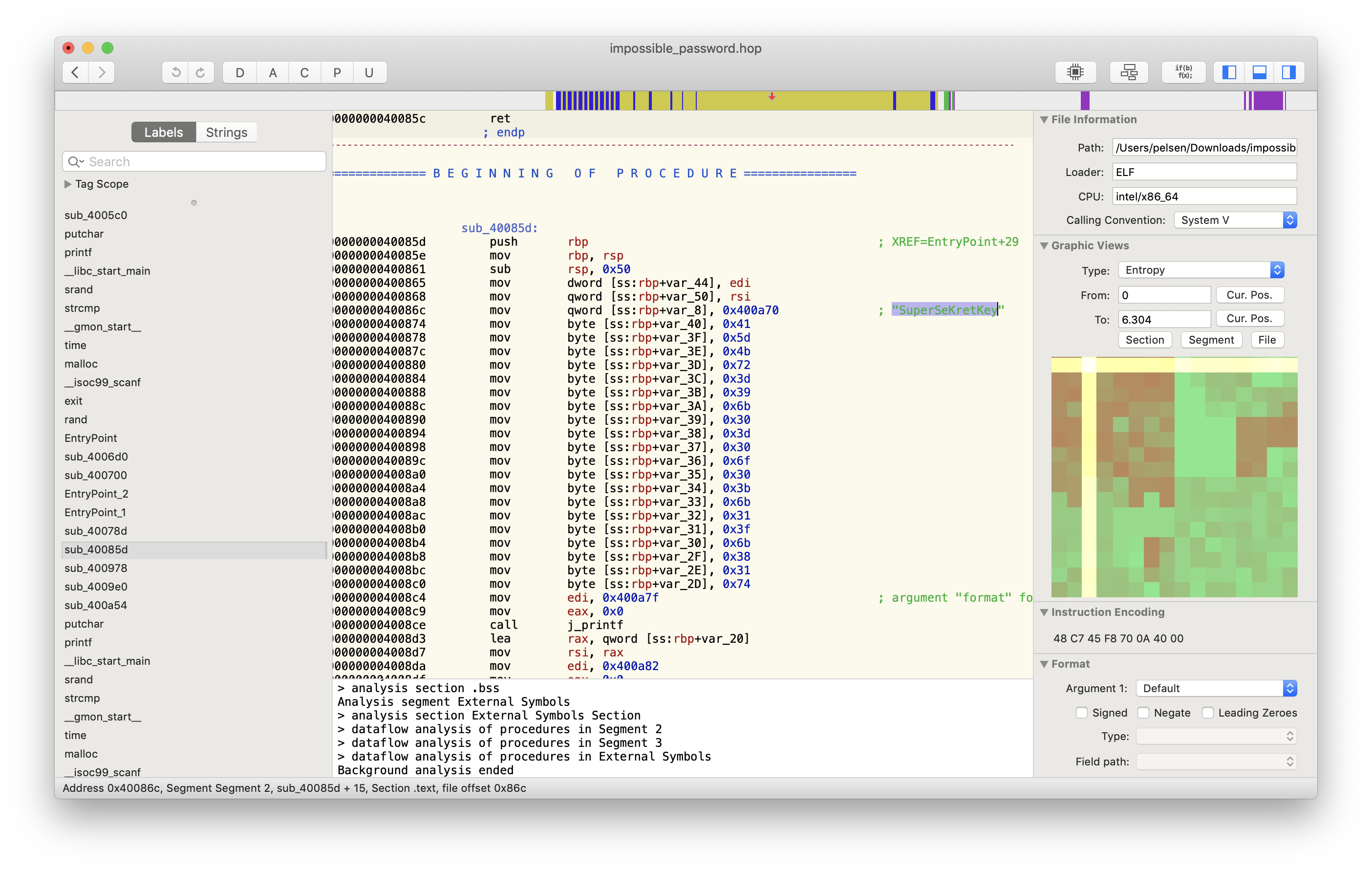1372x871 pixels.
Task: Check the Negate option
Action: [x=1142, y=713]
